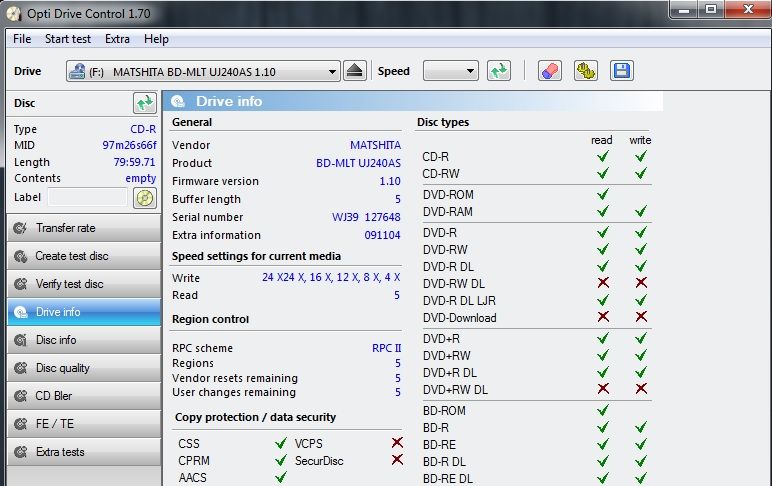Open the Start test menu
Viewport: 772px width, 486px height.
(x=68, y=39)
